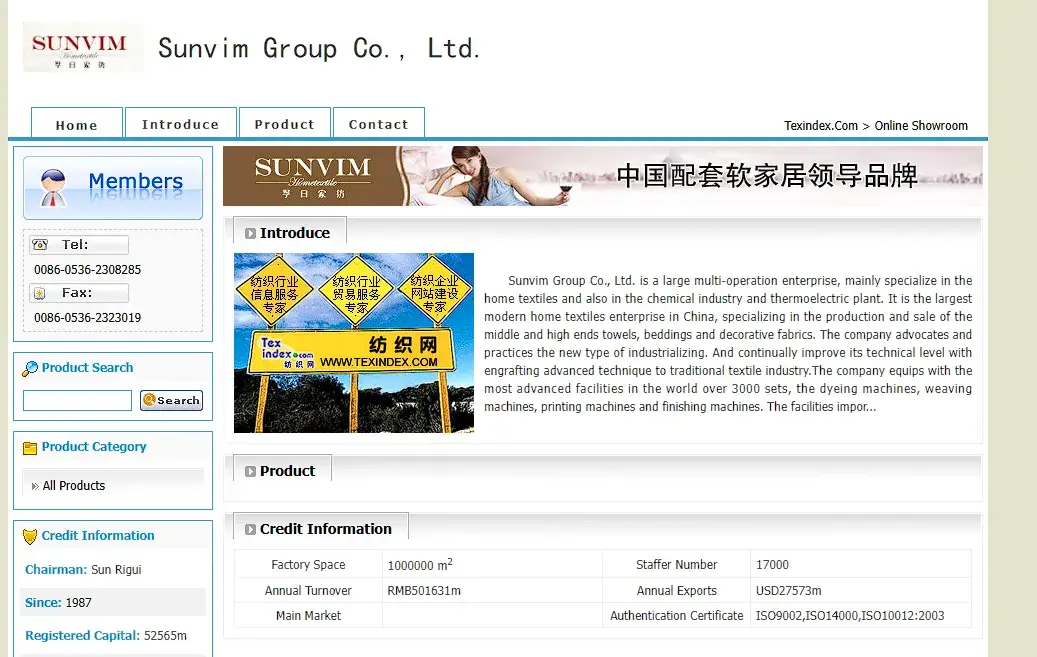Click the arrow icon beside Credit Information heading
1037x657 pixels.
(250, 529)
